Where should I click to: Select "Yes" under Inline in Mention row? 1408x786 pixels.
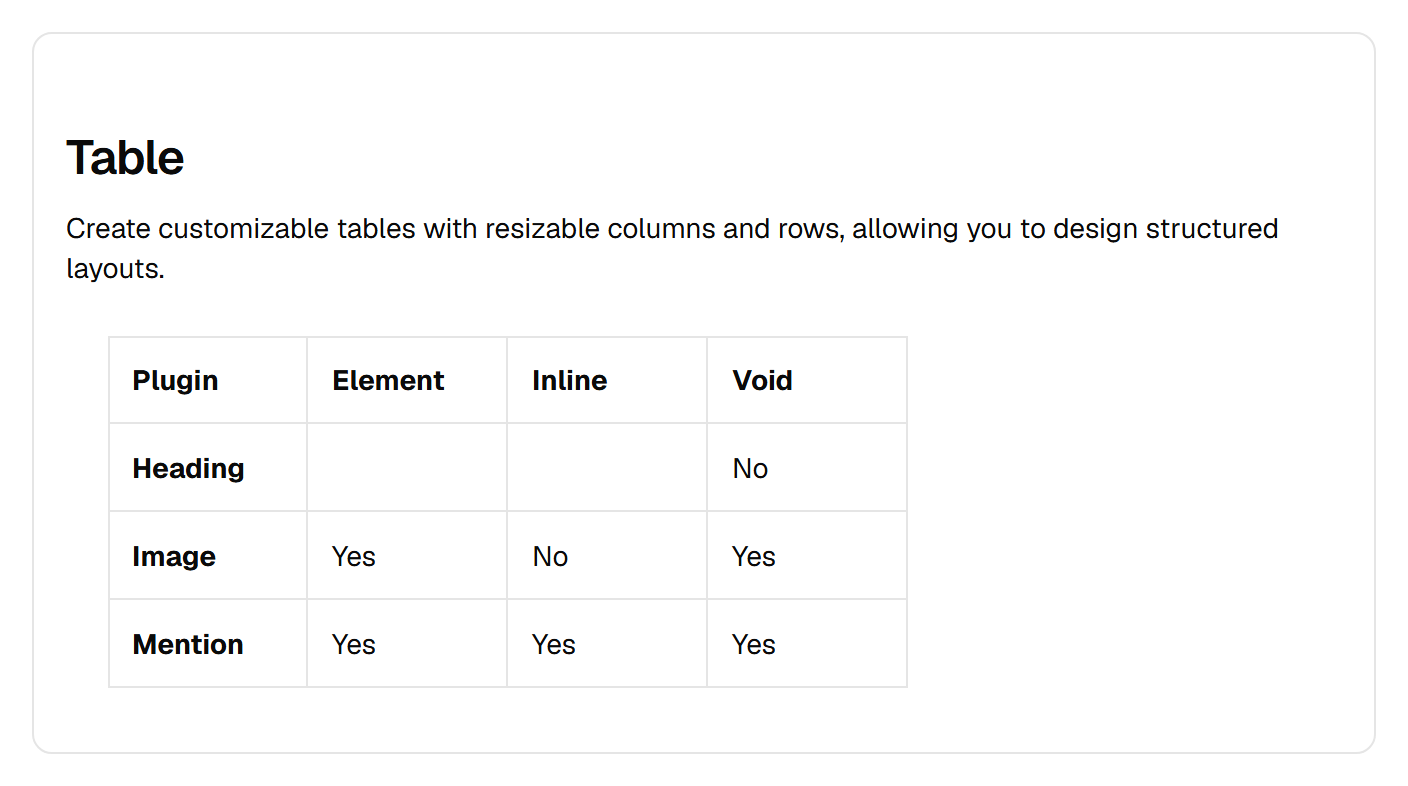coord(607,643)
